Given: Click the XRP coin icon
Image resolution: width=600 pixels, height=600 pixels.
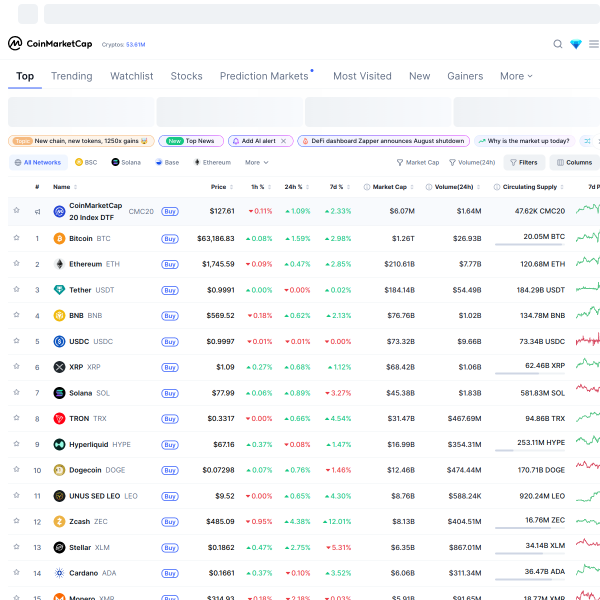Looking at the screenshot, I should pos(59,367).
